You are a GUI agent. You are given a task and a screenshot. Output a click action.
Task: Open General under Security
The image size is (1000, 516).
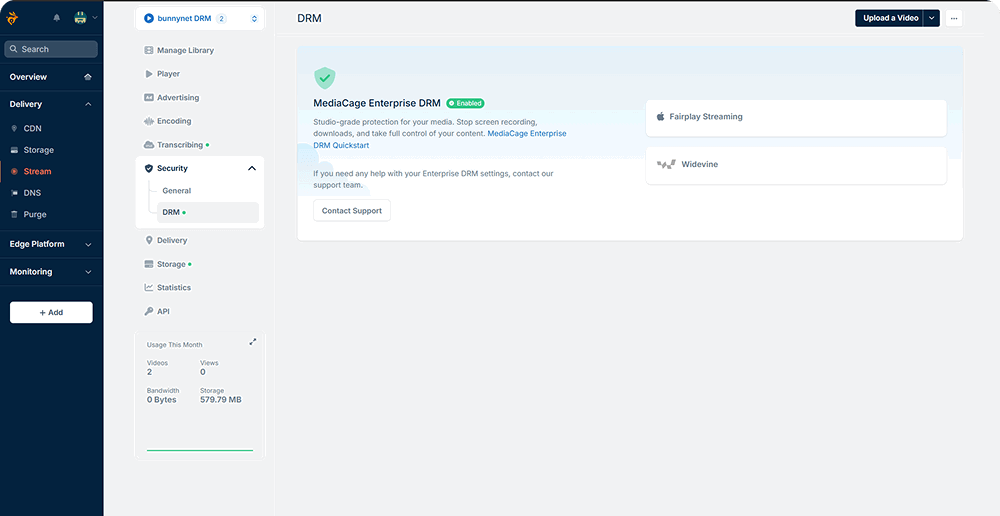pos(177,191)
